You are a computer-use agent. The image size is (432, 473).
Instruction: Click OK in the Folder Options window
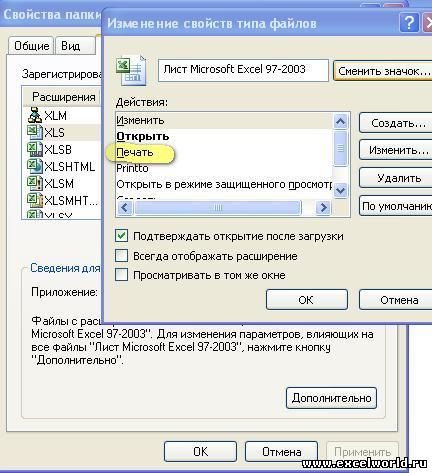point(200,452)
